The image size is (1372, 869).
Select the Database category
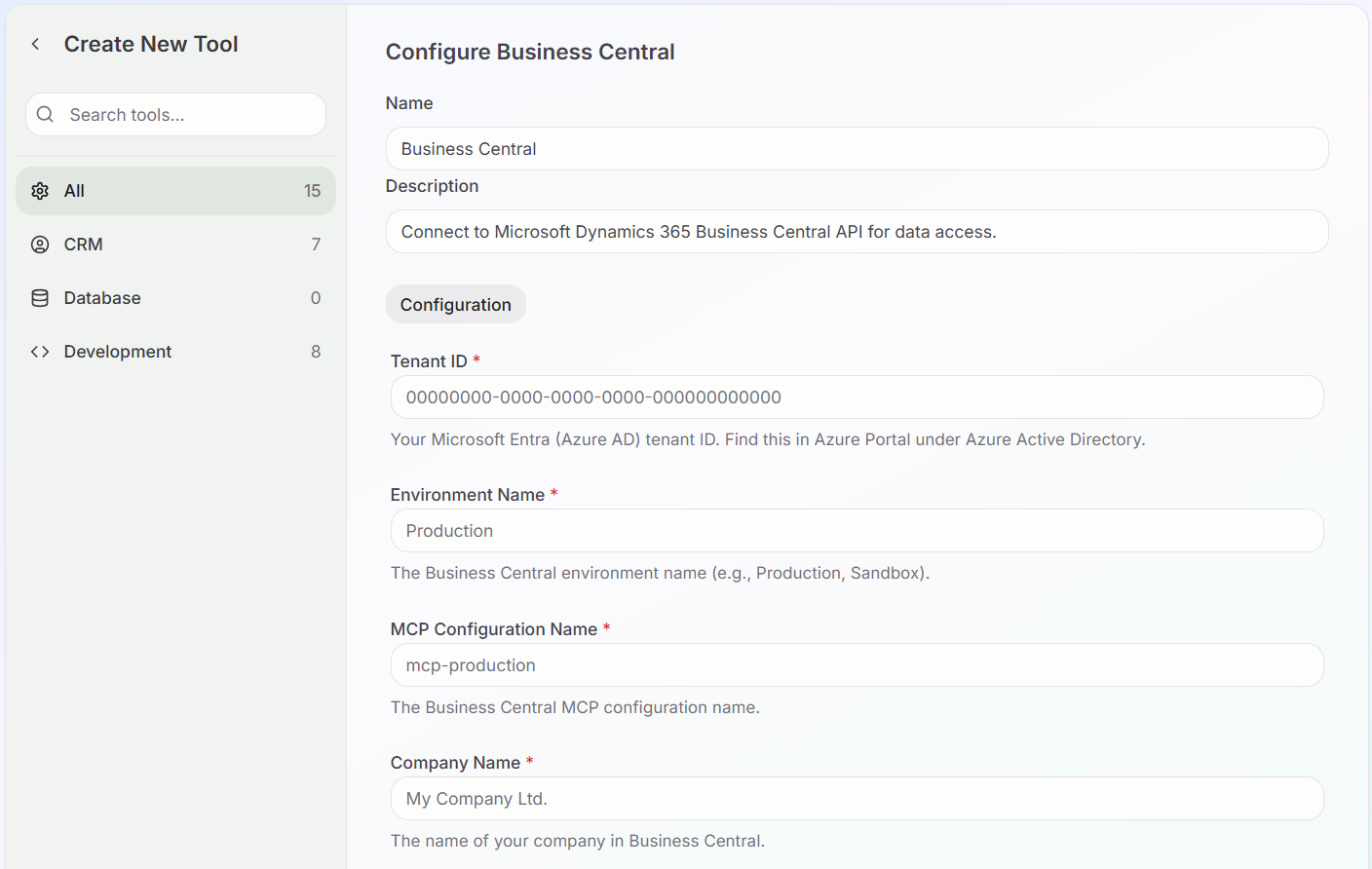pos(175,298)
